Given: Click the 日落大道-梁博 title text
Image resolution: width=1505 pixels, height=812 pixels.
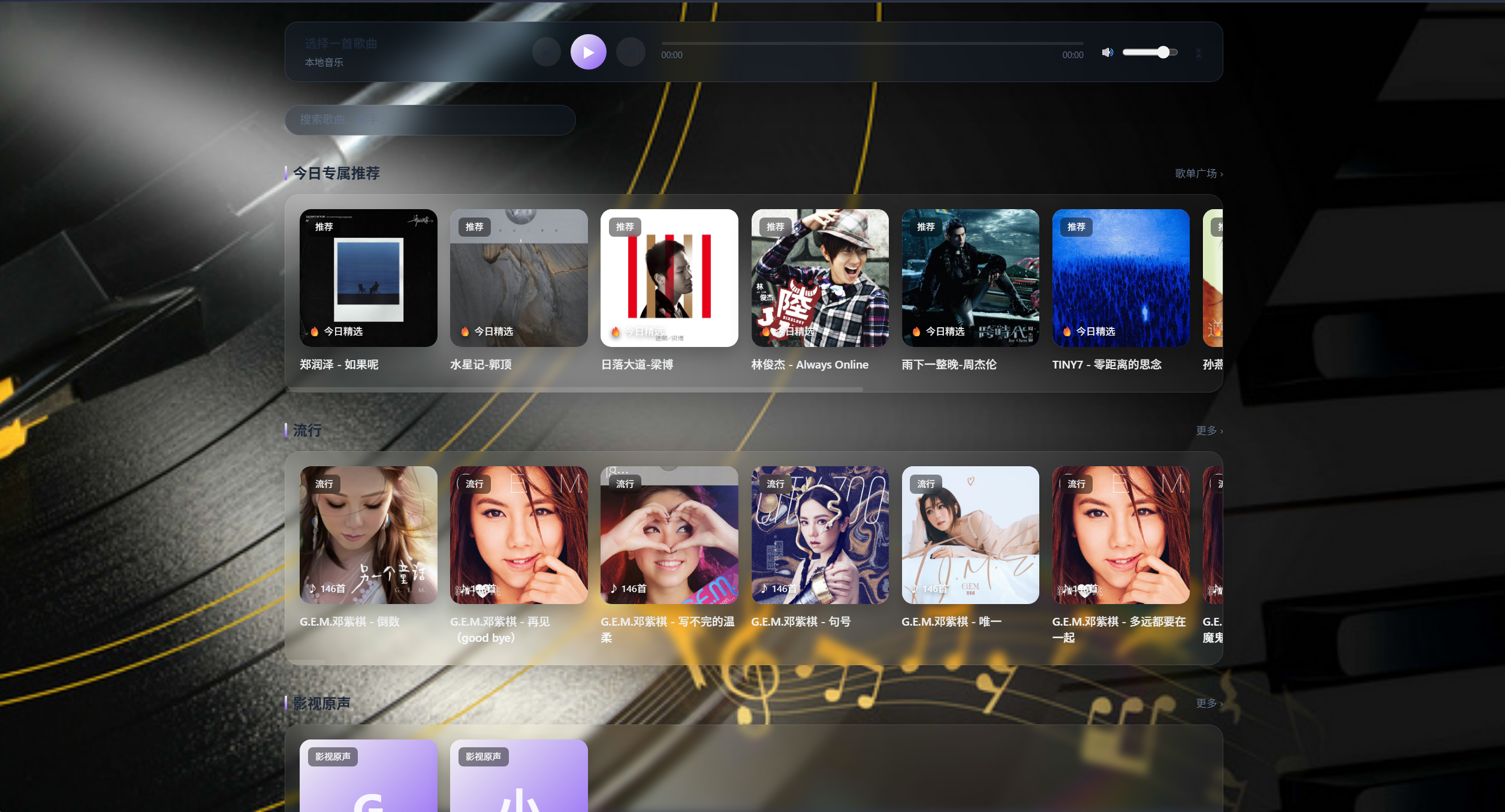Looking at the screenshot, I should point(637,365).
